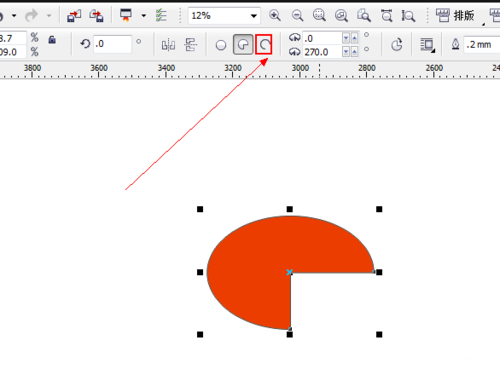500x375 pixels.
Task: Increase starting angle with up stepper
Action: click(x=354, y=38)
